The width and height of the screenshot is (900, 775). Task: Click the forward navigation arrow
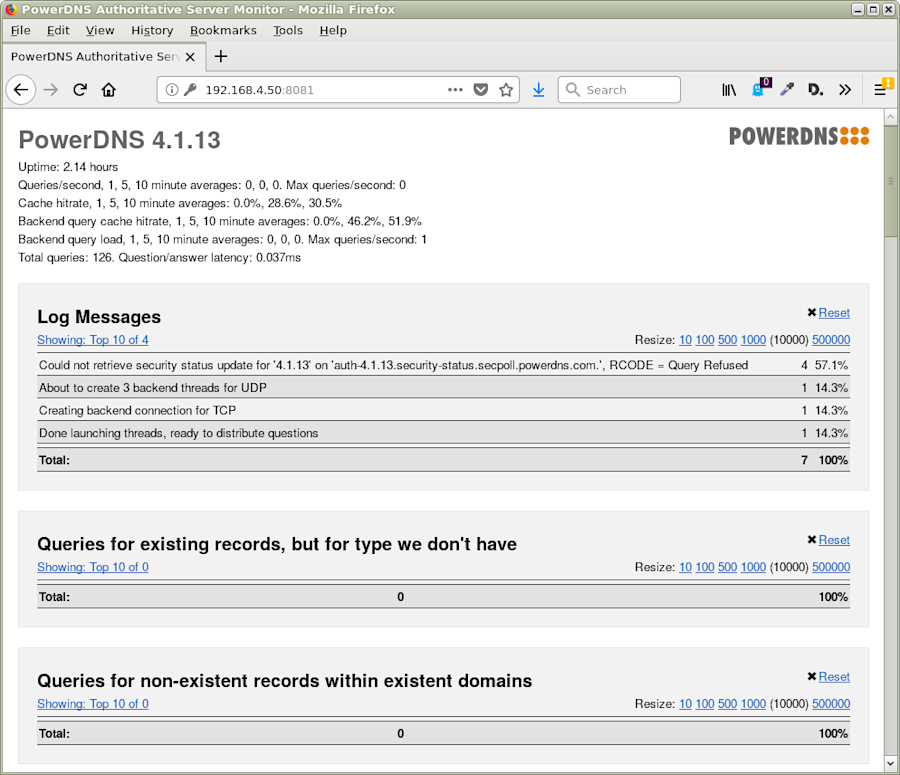51,90
